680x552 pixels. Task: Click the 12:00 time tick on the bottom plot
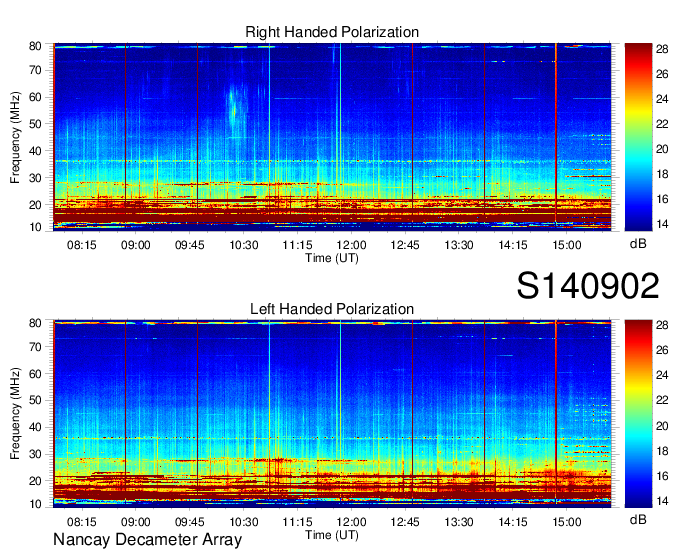click(351, 522)
